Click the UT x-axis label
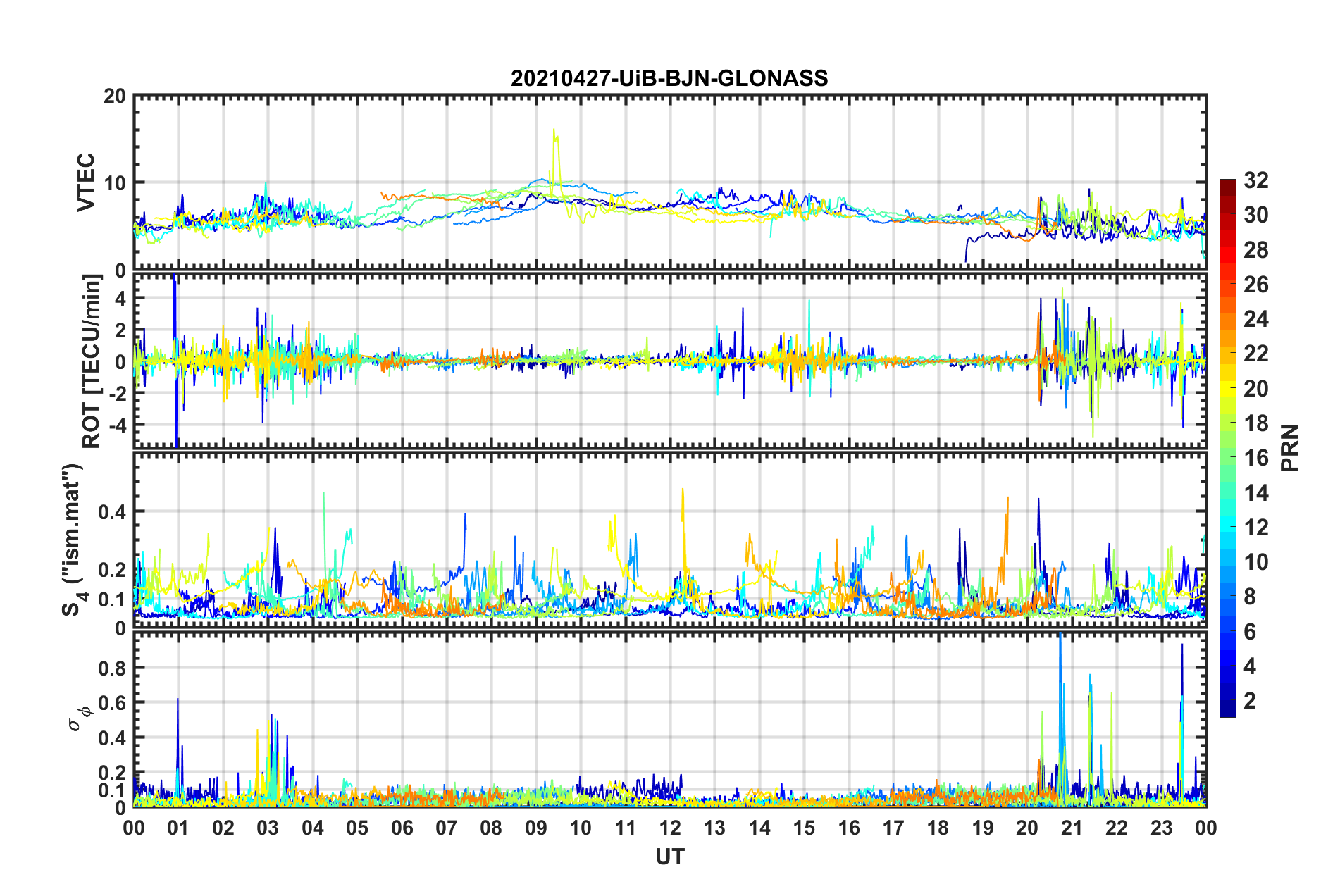 pos(670,857)
